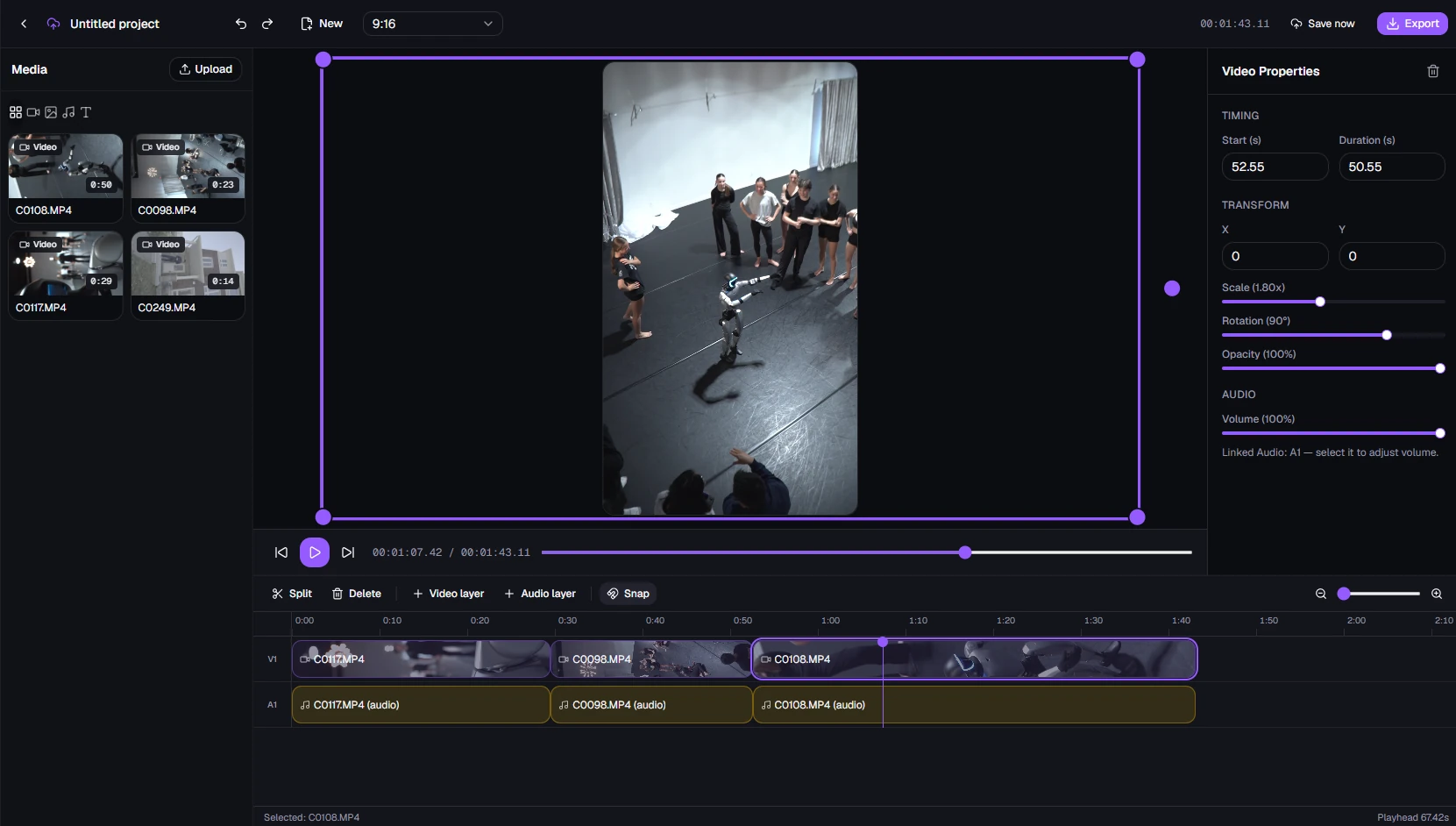
Task: Skip to end of timeline
Action: click(x=348, y=552)
